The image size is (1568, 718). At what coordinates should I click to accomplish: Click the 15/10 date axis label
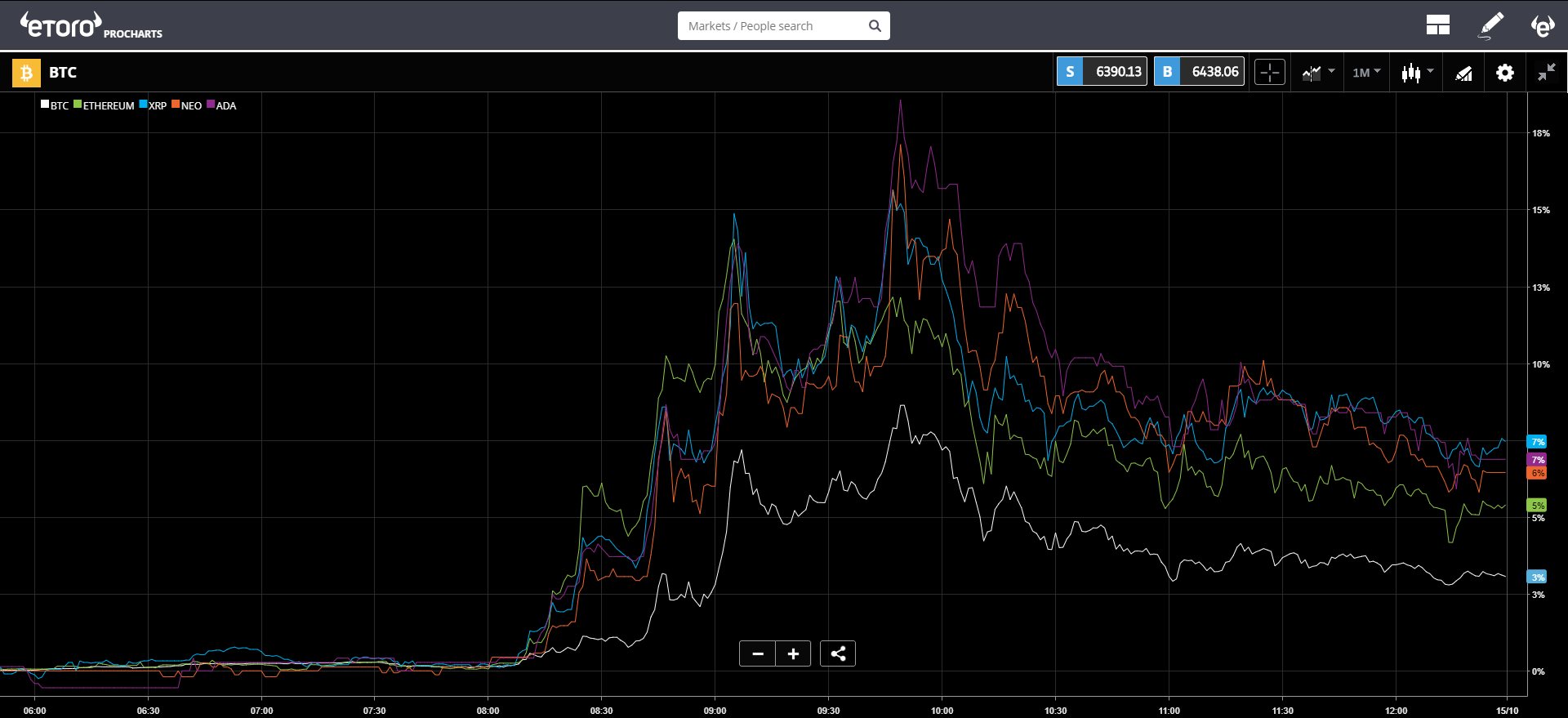click(x=1507, y=711)
